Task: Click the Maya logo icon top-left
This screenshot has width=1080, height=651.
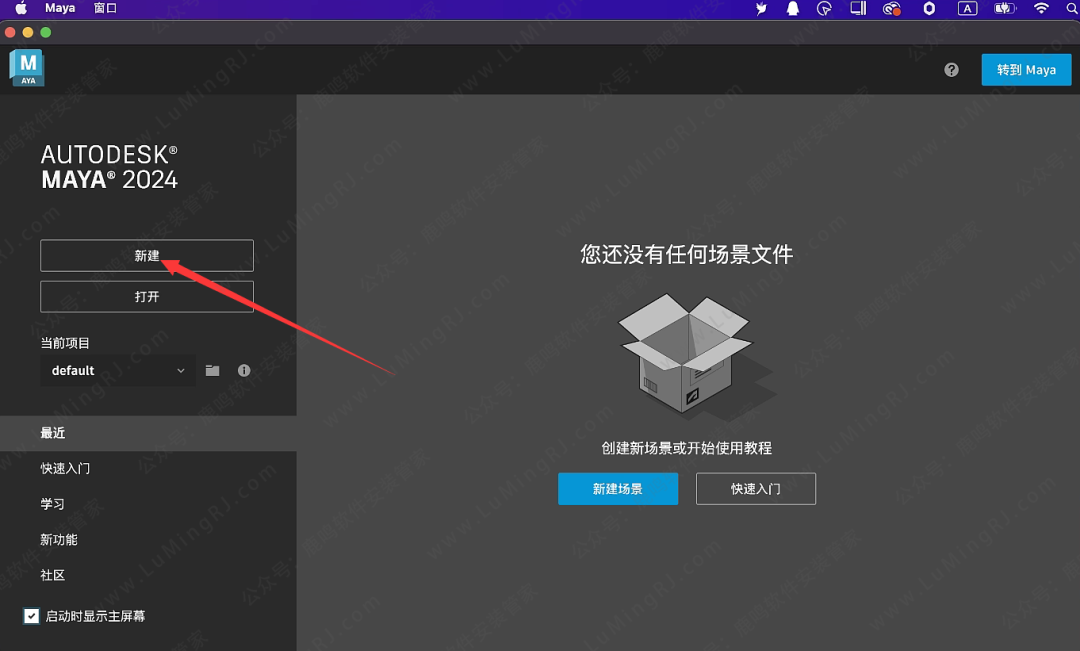Action: (26, 68)
